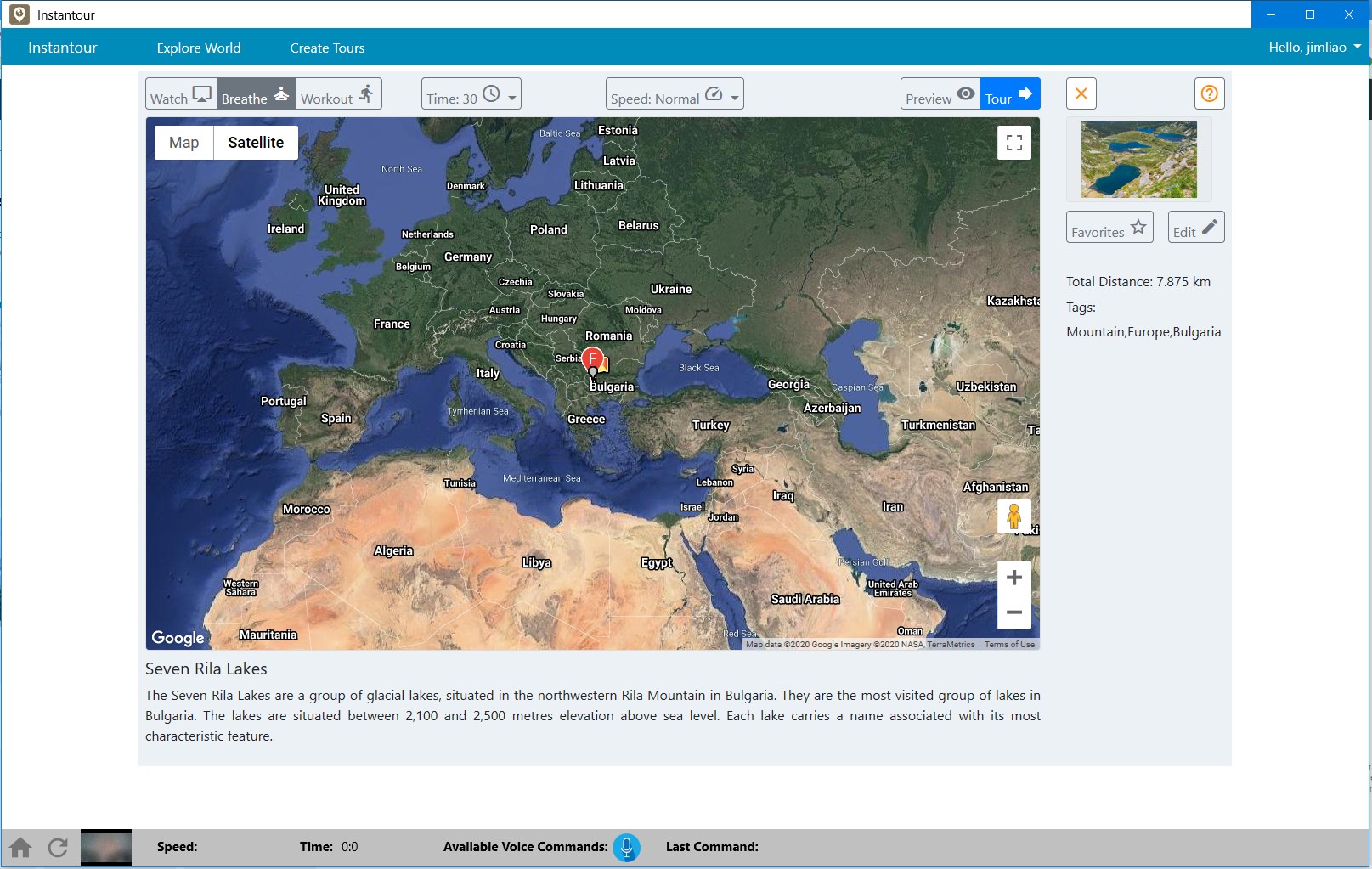Switch map to Satellite view
The image size is (1372, 869).
tap(256, 143)
